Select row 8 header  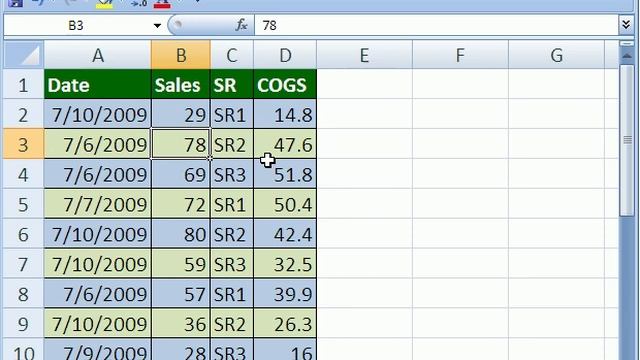(x=23, y=293)
